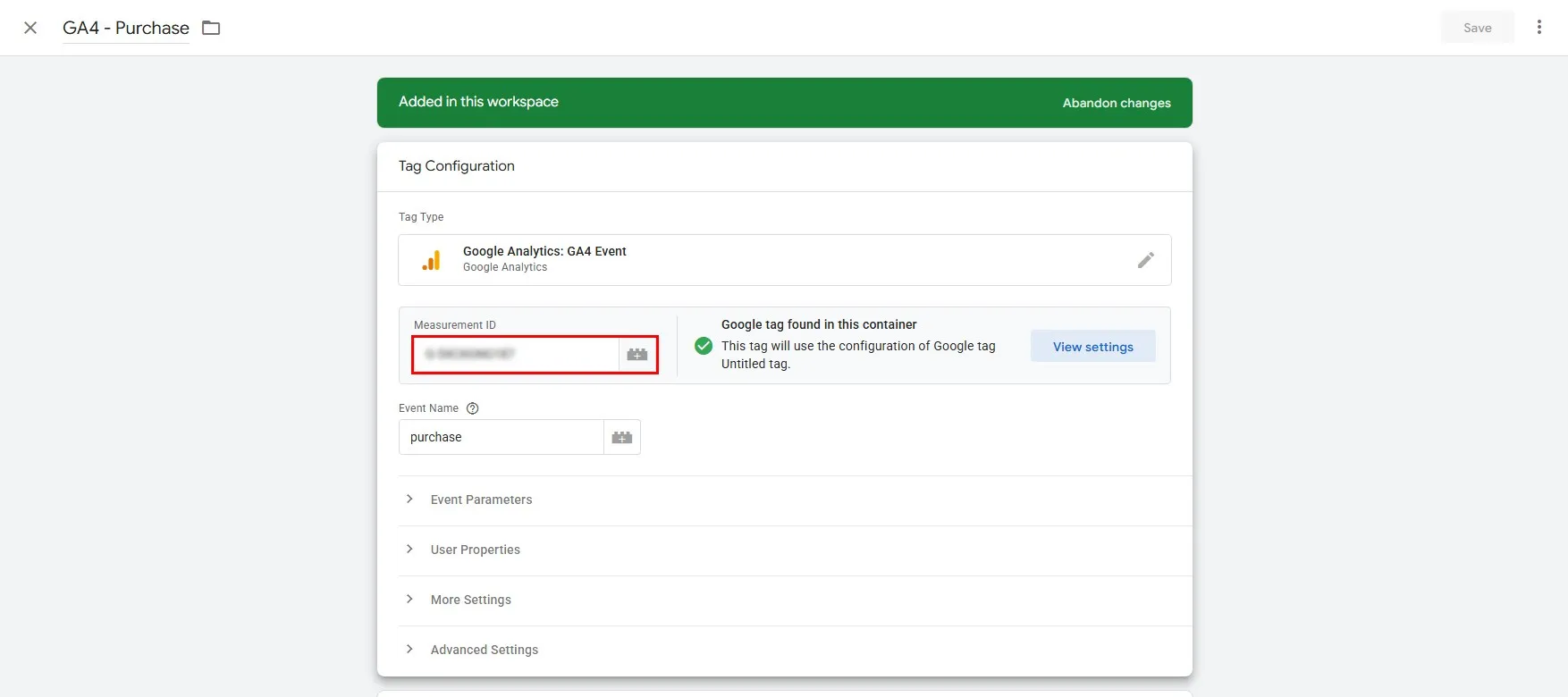Viewport: 1568px width, 697px height.
Task: Open View settings for the Google tag
Action: point(1092,347)
